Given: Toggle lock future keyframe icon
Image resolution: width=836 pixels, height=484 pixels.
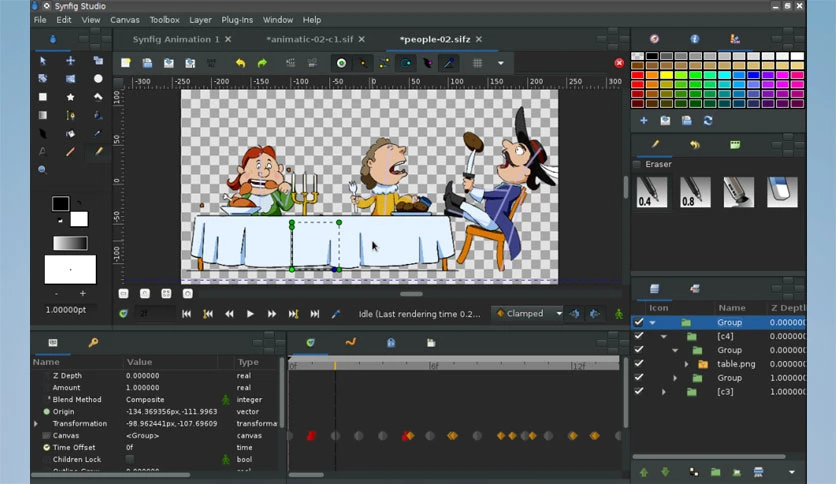Looking at the screenshot, I should click(x=595, y=314).
